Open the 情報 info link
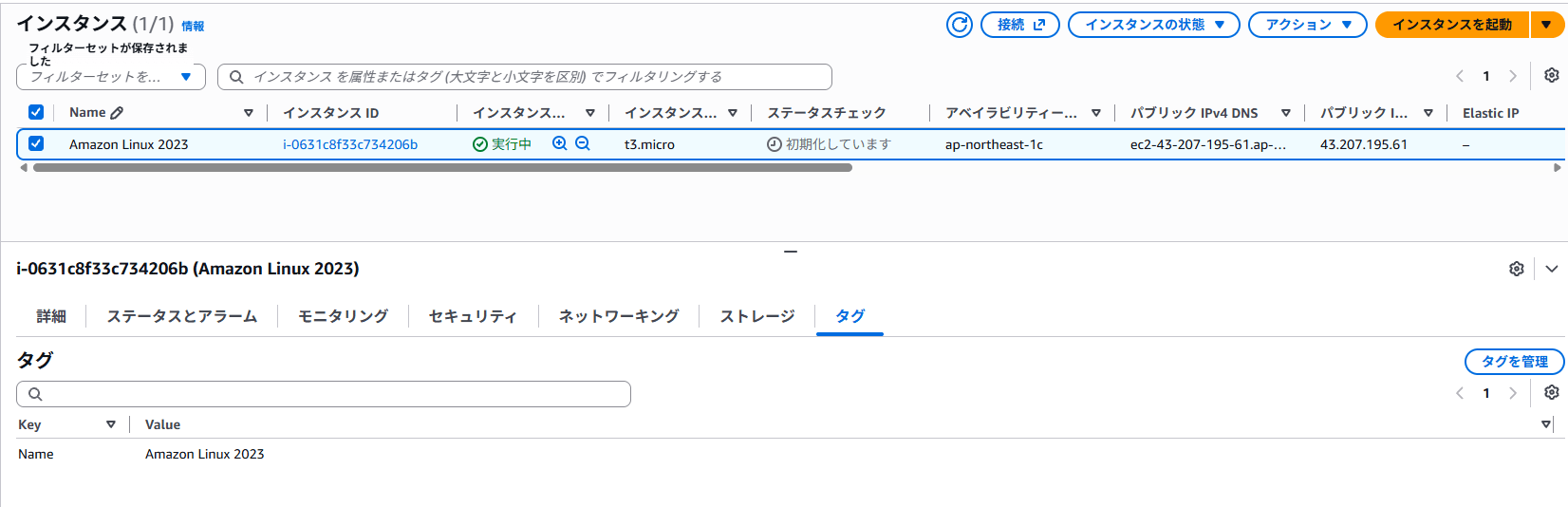 pos(193,27)
